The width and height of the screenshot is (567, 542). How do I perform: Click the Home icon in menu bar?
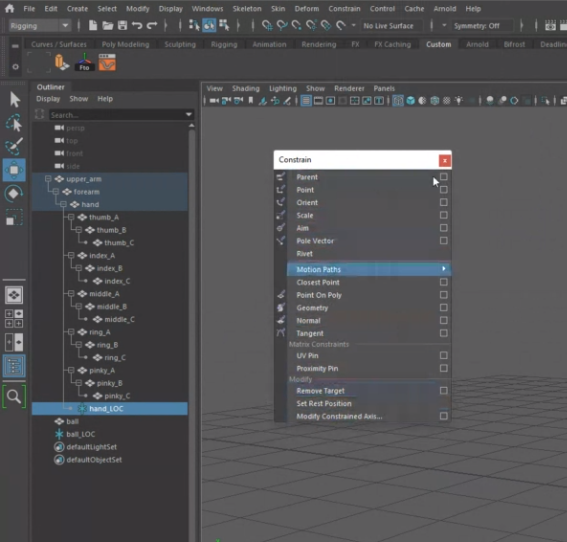10,8
